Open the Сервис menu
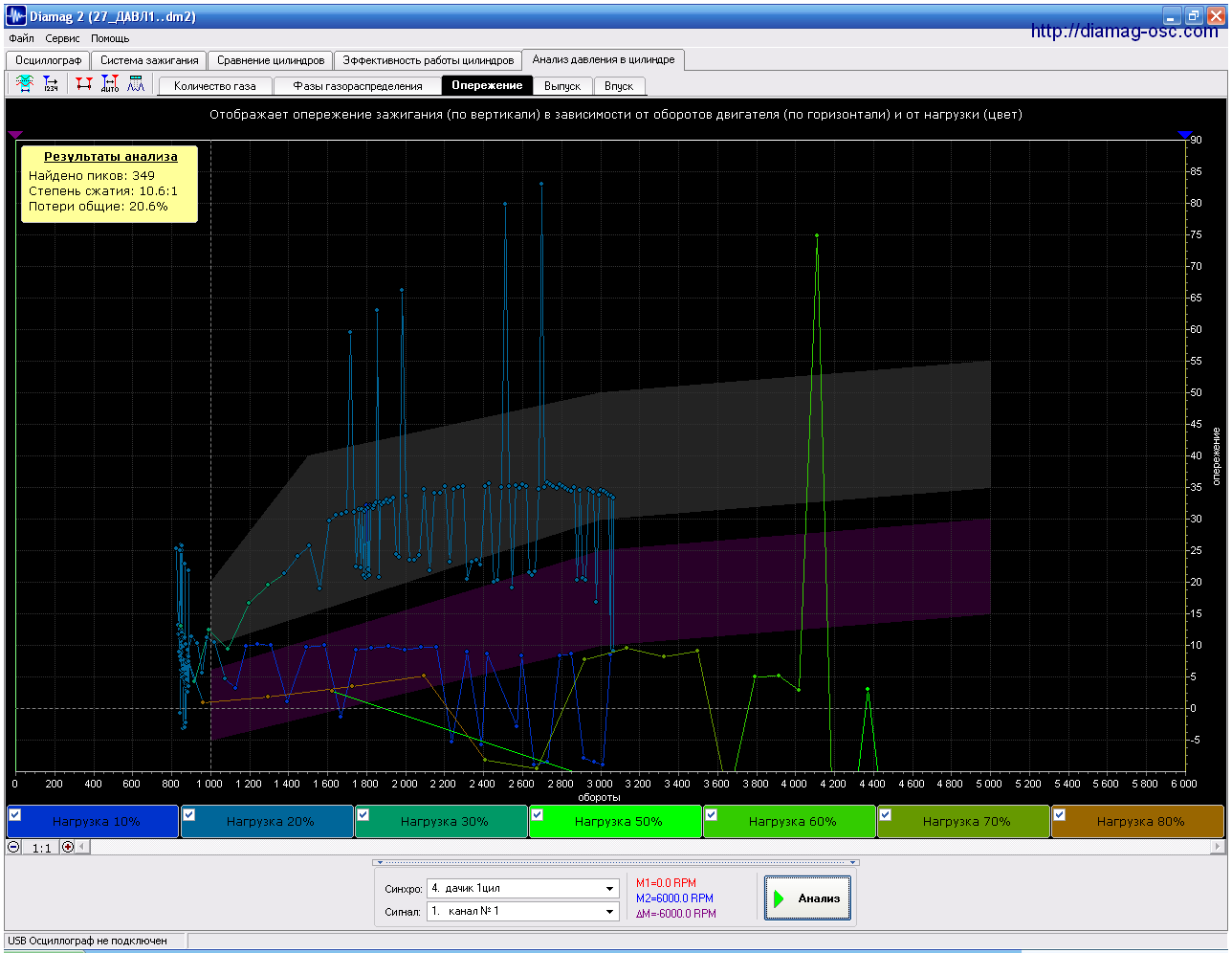1232x953 pixels. [x=63, y=39]
